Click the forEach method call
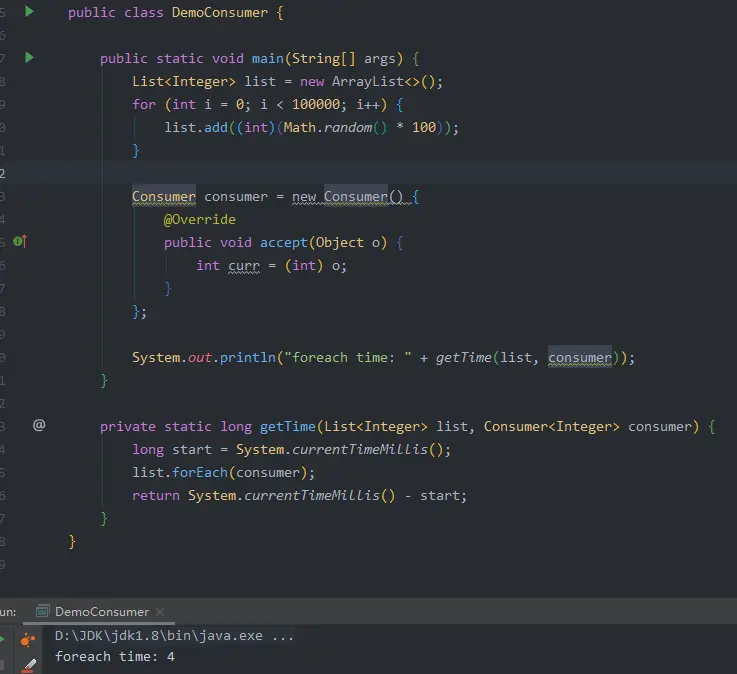Viewport: 737px width, 674px height. [x=200, y=472]
